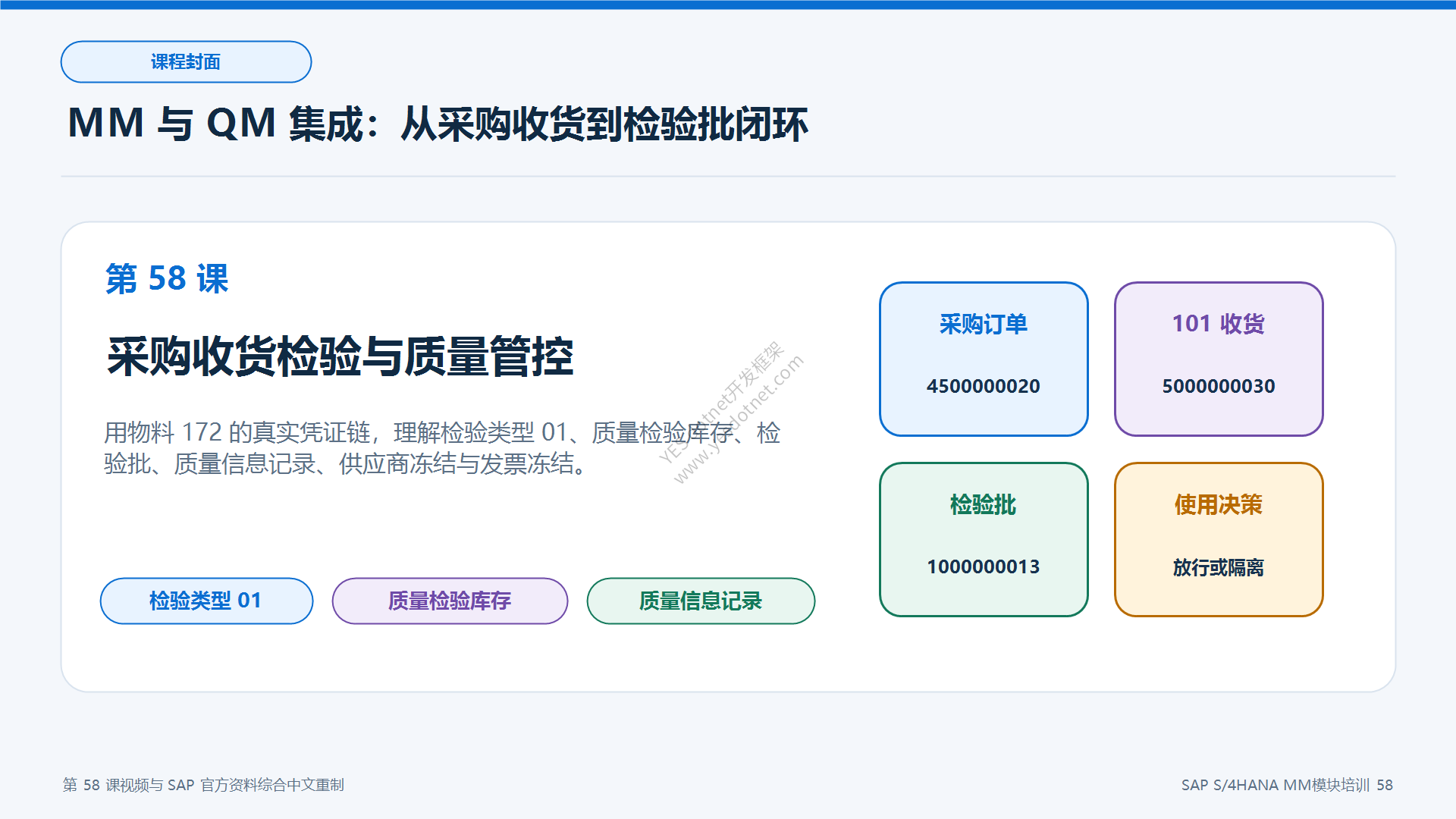Select the 101 收货 card
Screen dimensions: 1456x819
click(x=1219, y=359)
